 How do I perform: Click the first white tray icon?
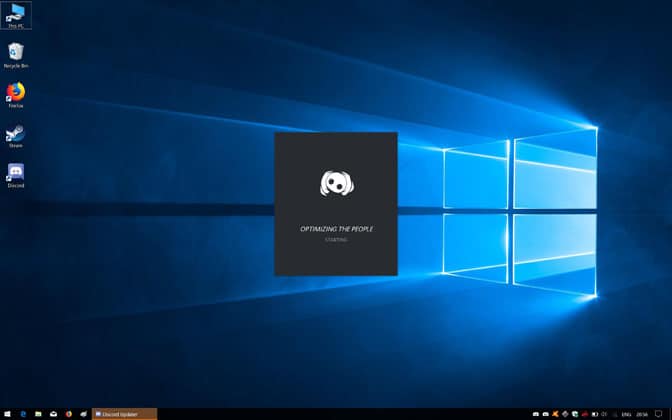[x=536, y=414]
